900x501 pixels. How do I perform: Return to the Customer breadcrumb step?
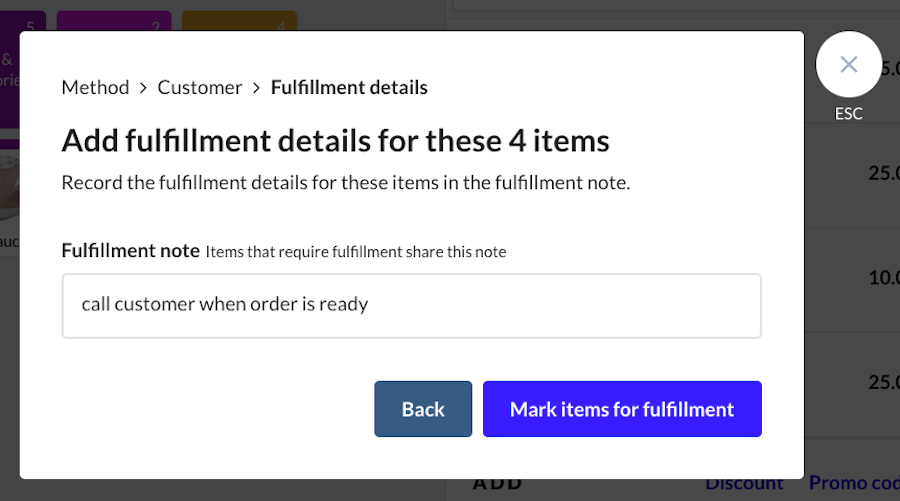click(200, 88)
